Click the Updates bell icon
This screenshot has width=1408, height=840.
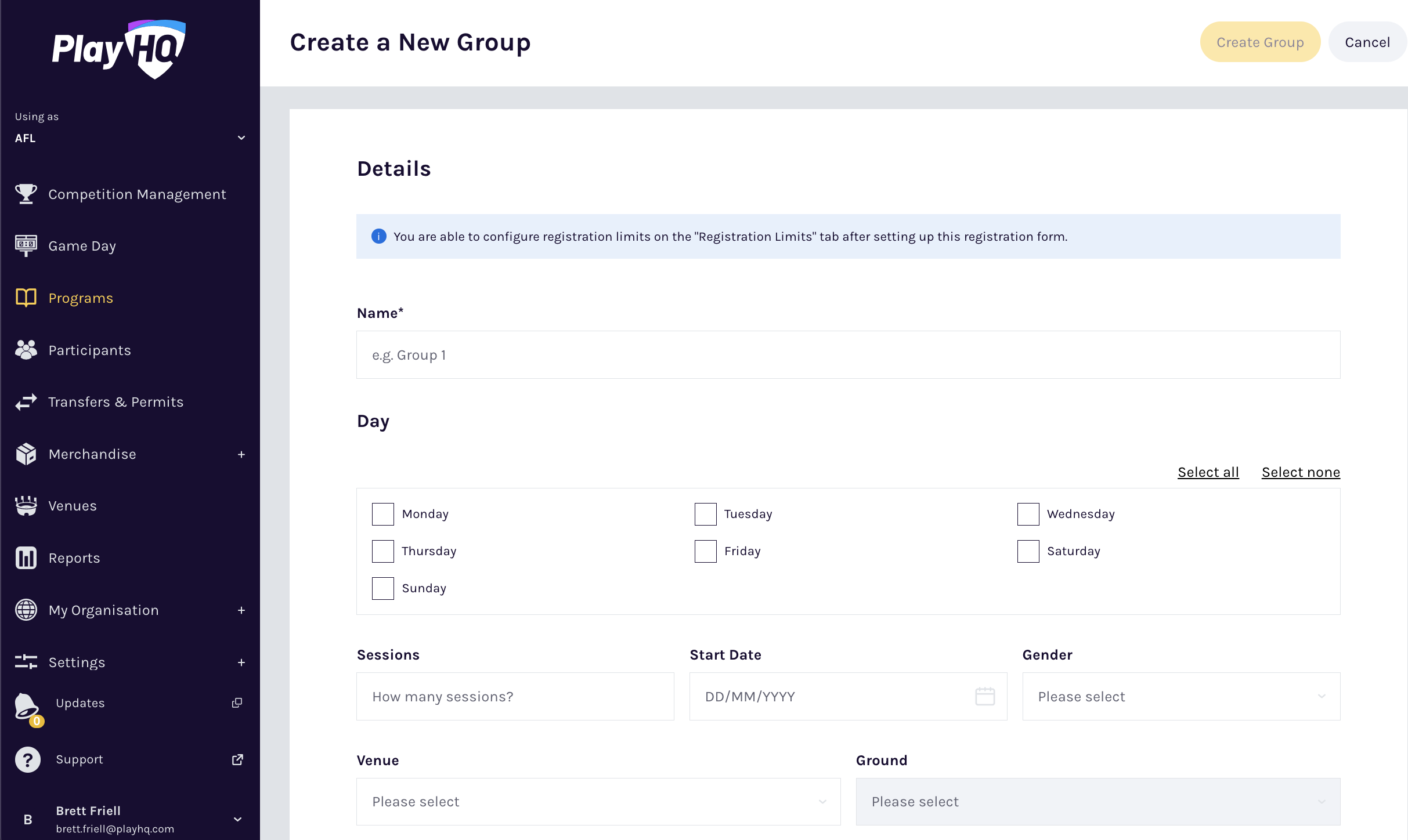coord(27,706)
